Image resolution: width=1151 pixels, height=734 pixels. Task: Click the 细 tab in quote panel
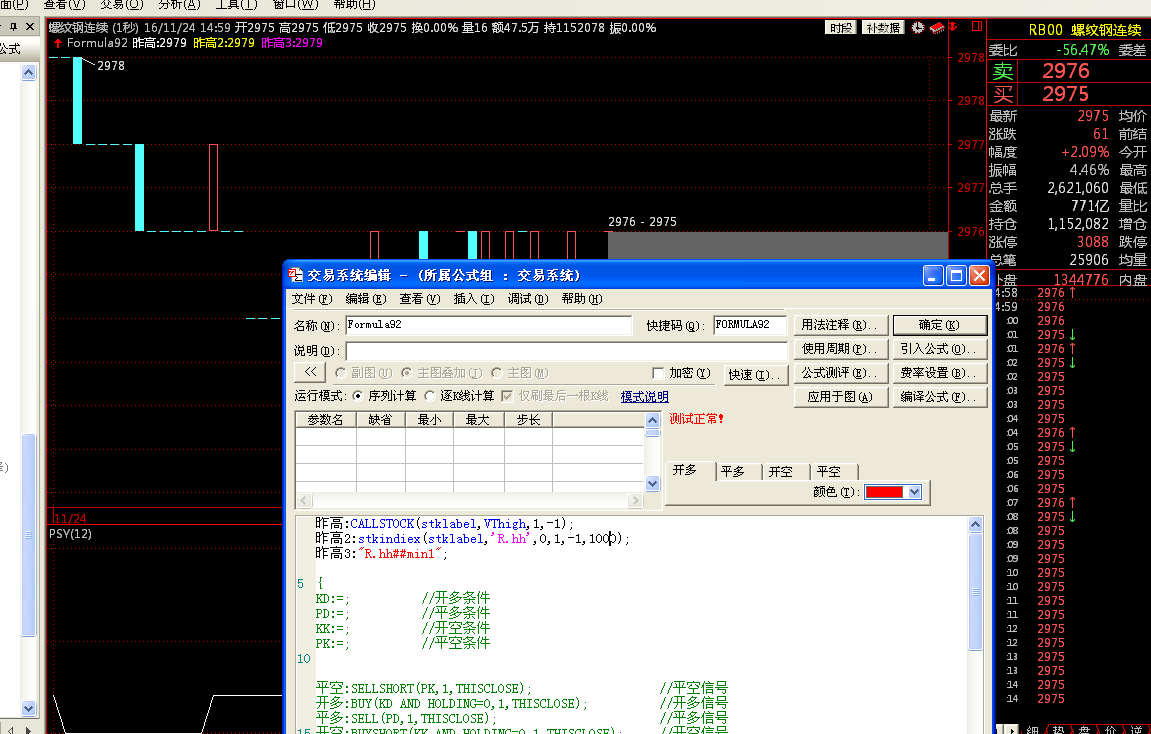1033,730
